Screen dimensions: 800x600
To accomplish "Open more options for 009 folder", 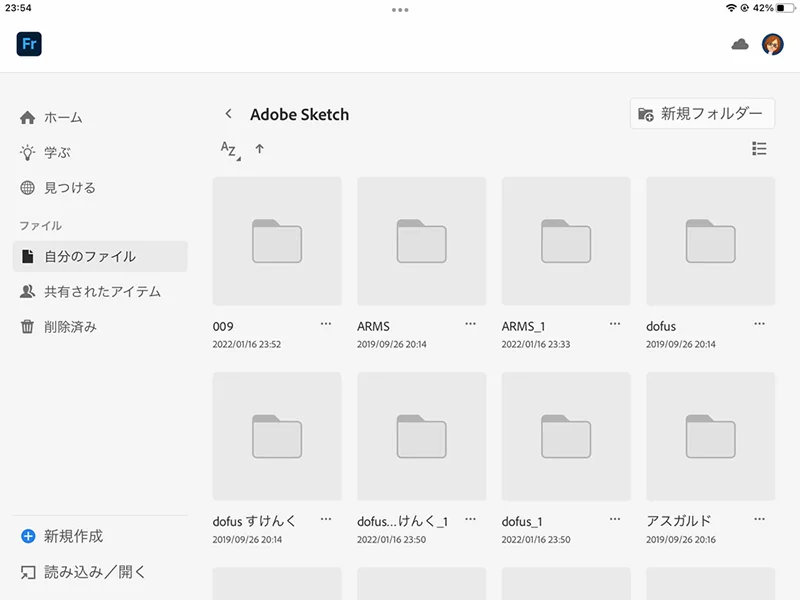I will (x=326, y=324).
